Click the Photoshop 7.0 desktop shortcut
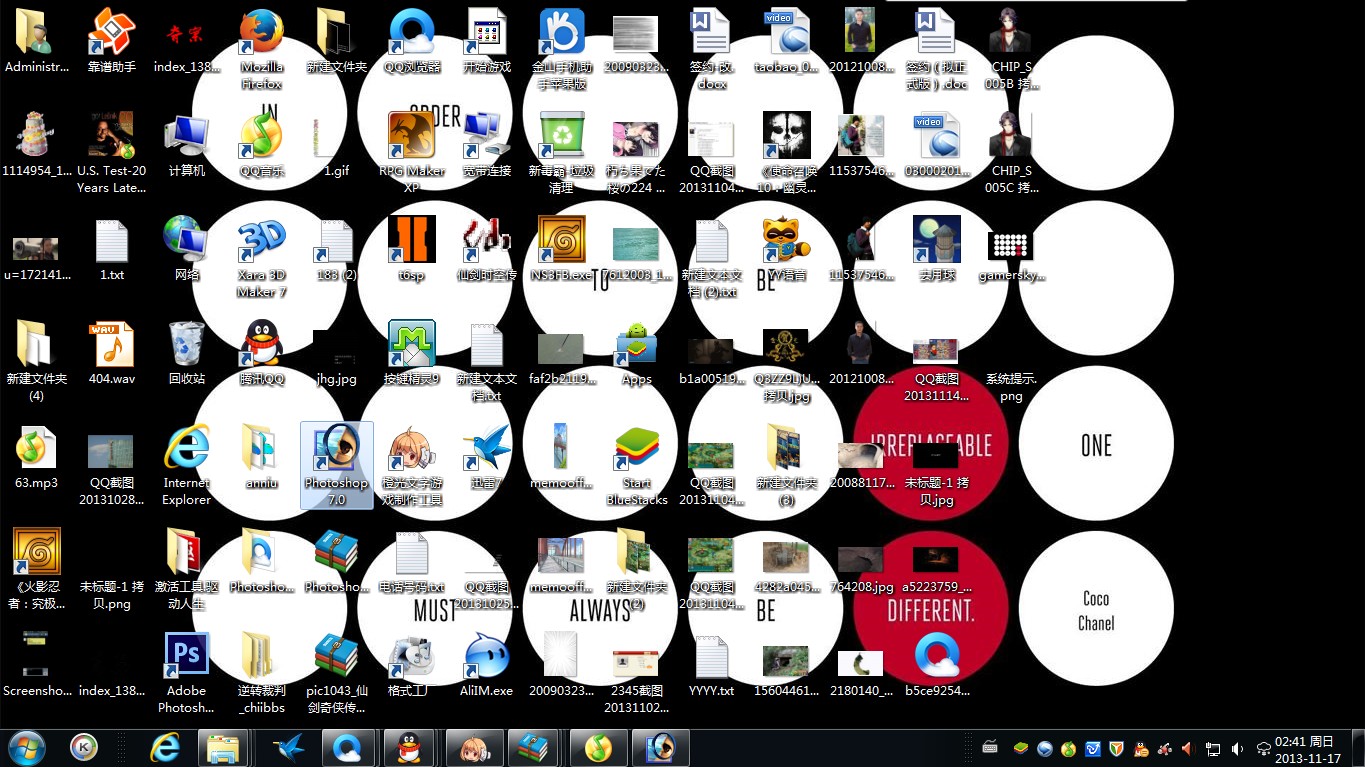Screen dimensions: 1365x767 337,465
